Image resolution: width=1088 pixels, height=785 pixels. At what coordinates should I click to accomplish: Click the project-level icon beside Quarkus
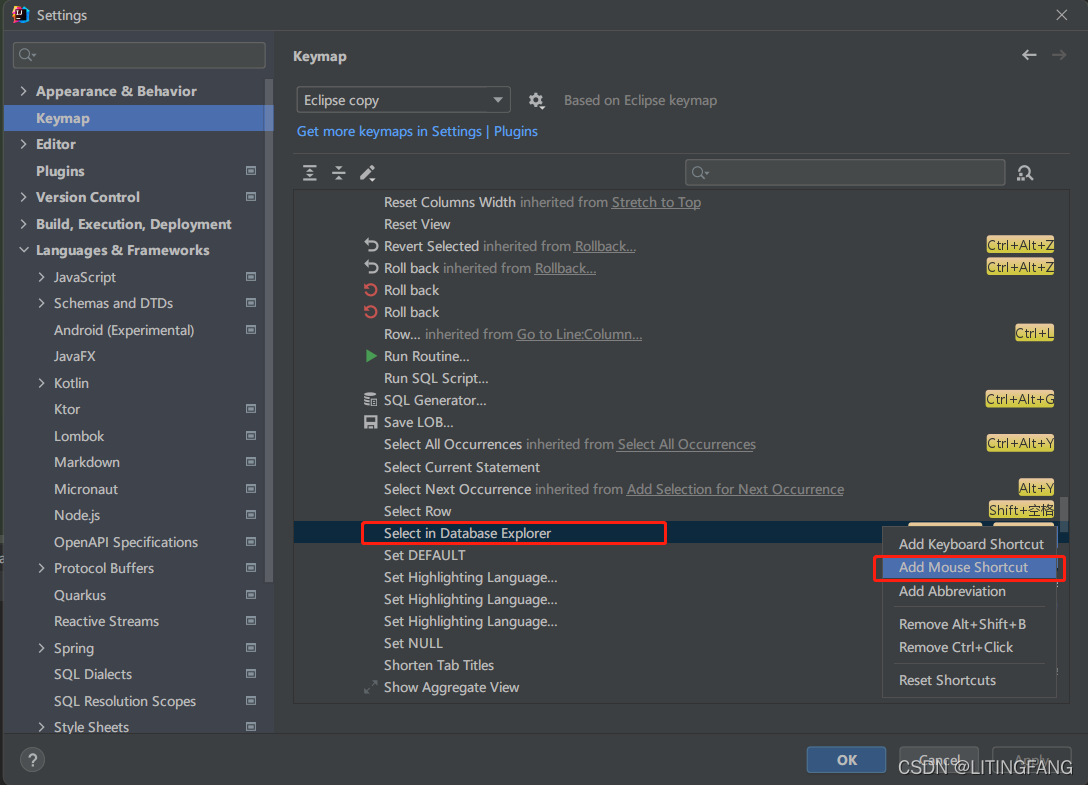[x=251, y=595]
